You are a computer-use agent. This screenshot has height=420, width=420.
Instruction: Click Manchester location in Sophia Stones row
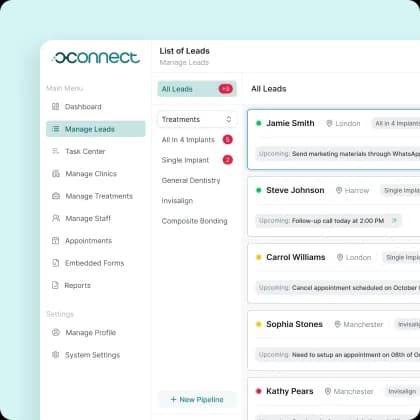point(363,324)
